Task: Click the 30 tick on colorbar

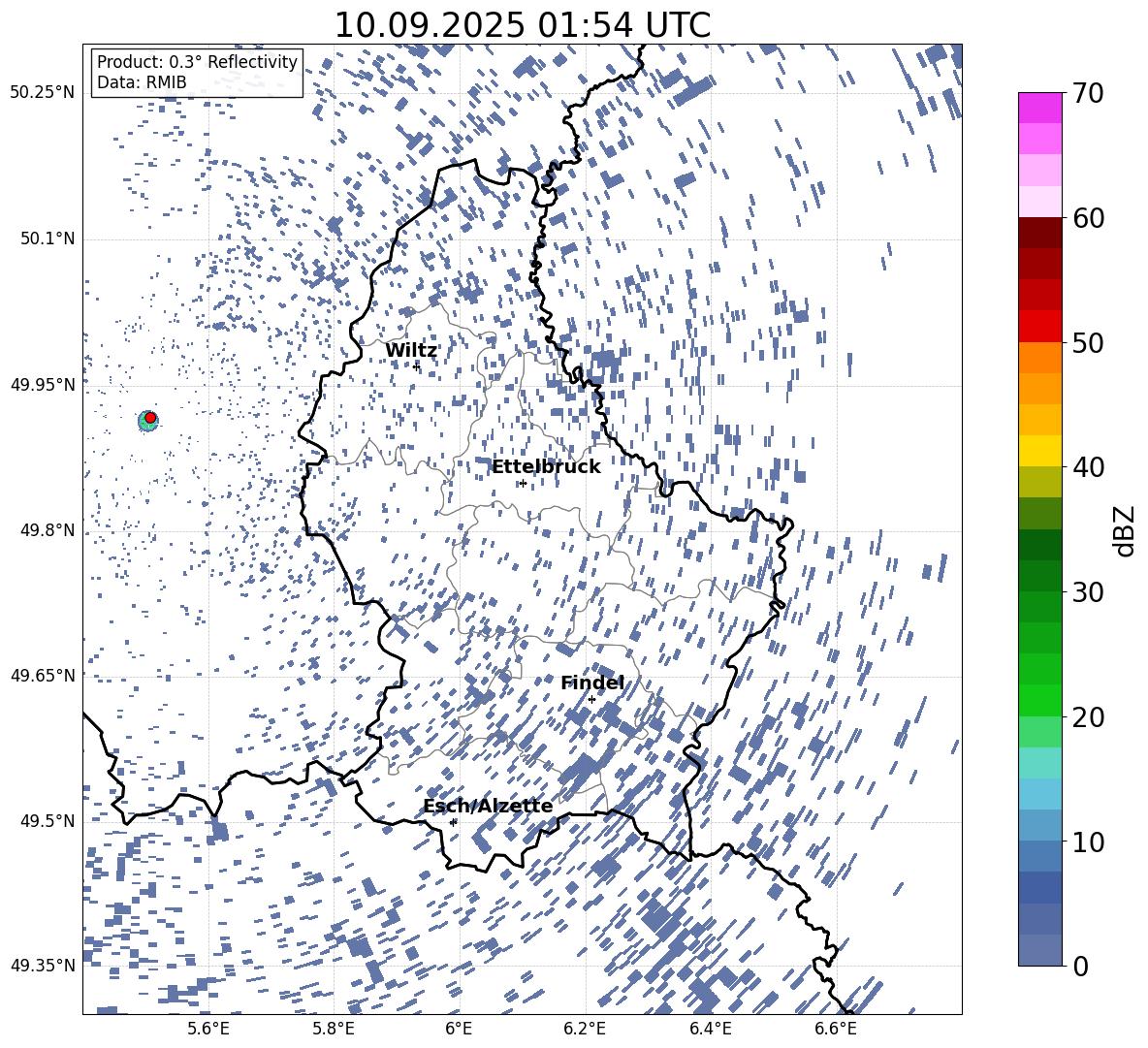Action: (x=1088, y=592)
